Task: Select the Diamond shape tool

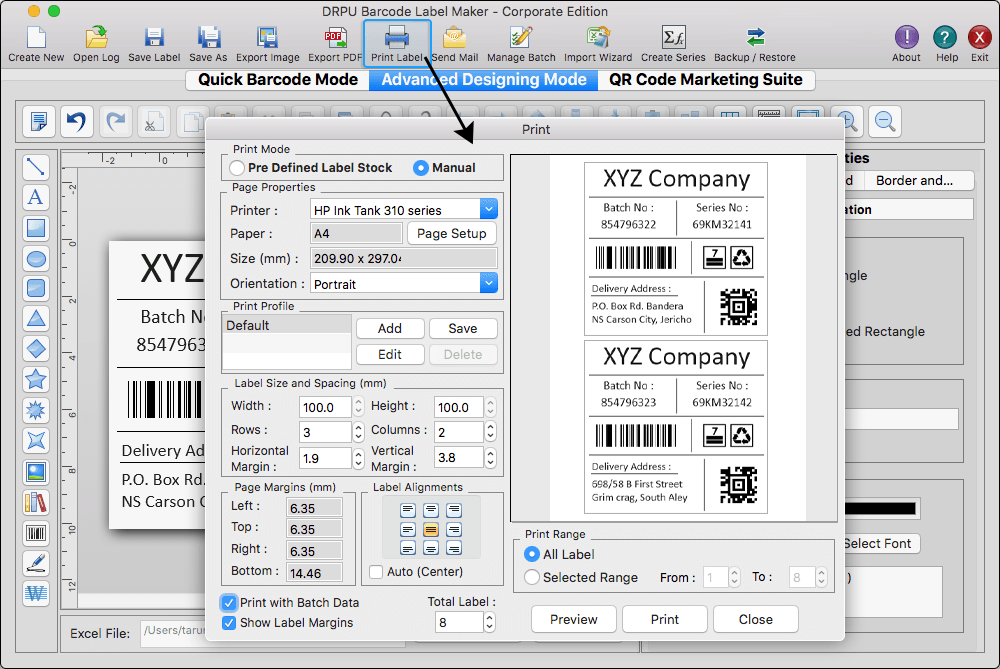Action: pyautogui.click(x=36, y=349)
